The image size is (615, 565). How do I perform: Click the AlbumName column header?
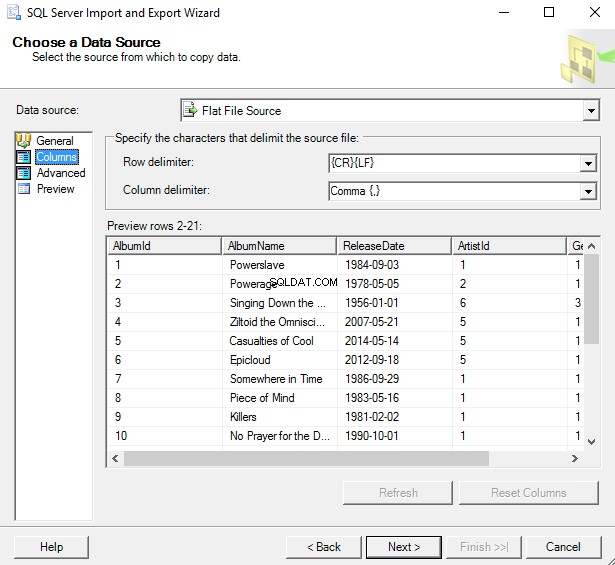279,246
